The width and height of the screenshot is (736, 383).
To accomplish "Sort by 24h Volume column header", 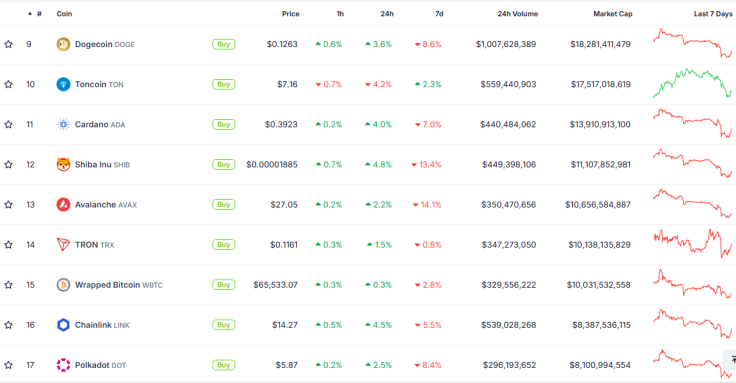I will 518,14.
